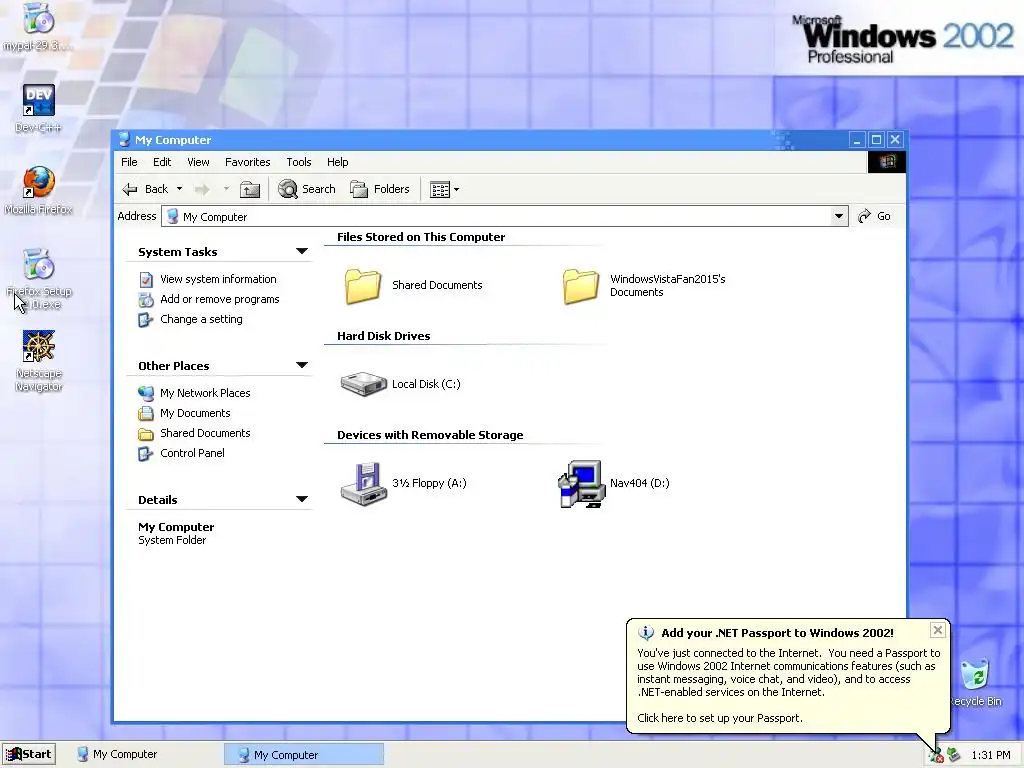Open the Netscape Navigator desktop shortcut

point(39,360)
